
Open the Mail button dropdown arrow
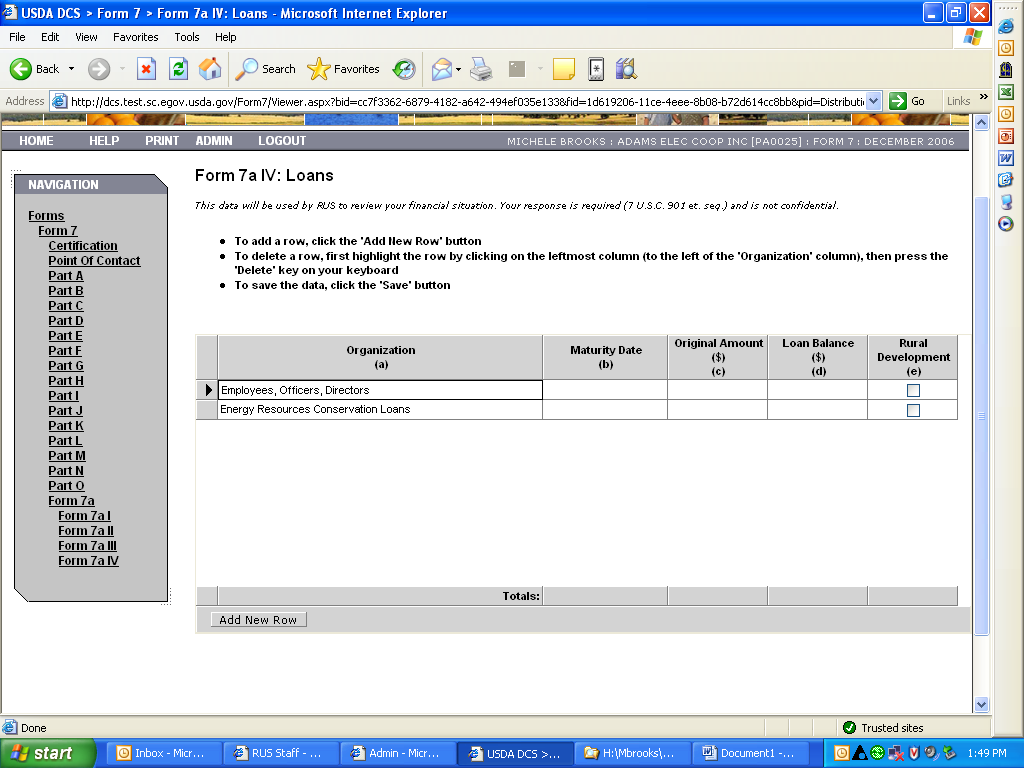point(458,70)
